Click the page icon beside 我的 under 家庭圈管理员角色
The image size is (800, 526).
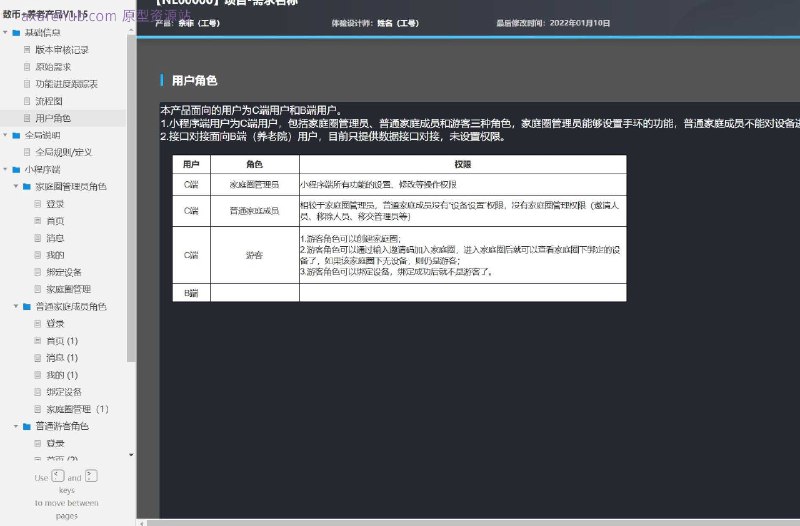(38, 255)
